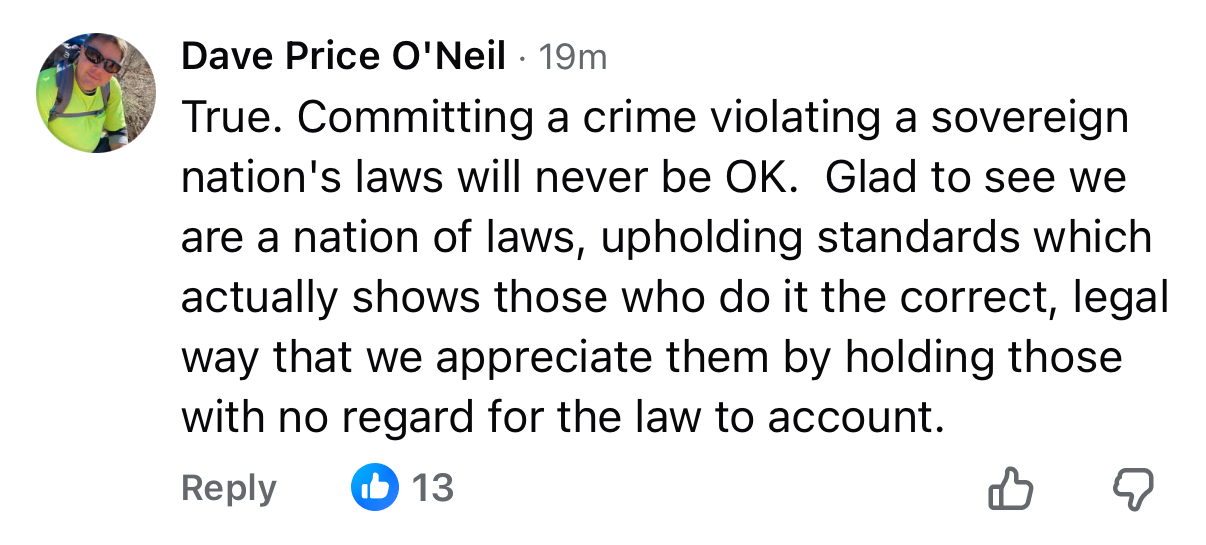Click Reply under the comment
Viewport: 1206px width, 545px height.
(x=229, y=489)
